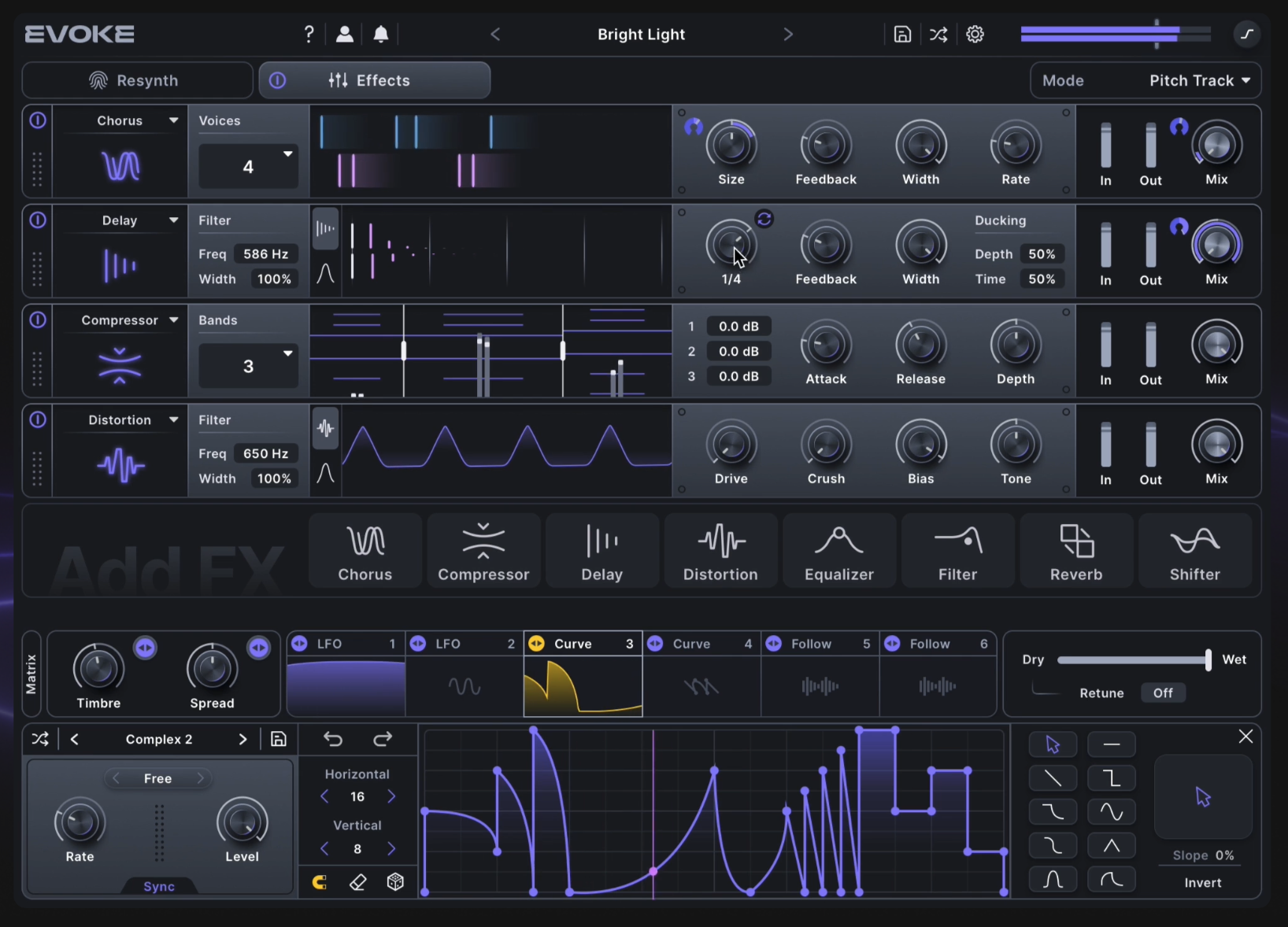1288x927 pixels.
Task: Click the randomize preset shuffle icon in header
Action: tap(938, 35)
